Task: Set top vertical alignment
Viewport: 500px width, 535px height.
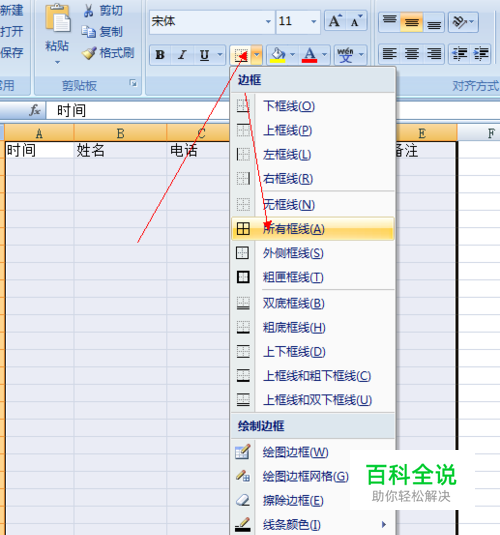Action: click(389, 22)
